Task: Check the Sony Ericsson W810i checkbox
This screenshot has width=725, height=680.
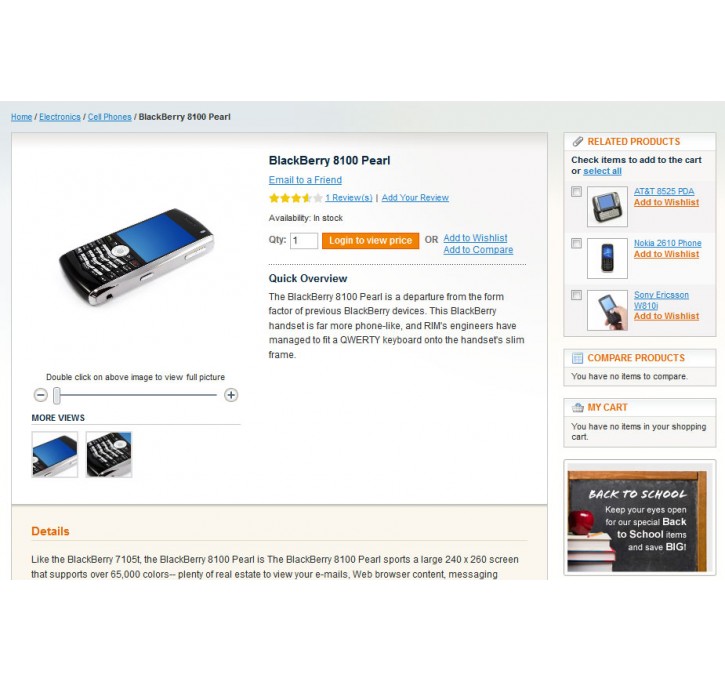Action: 576,295
